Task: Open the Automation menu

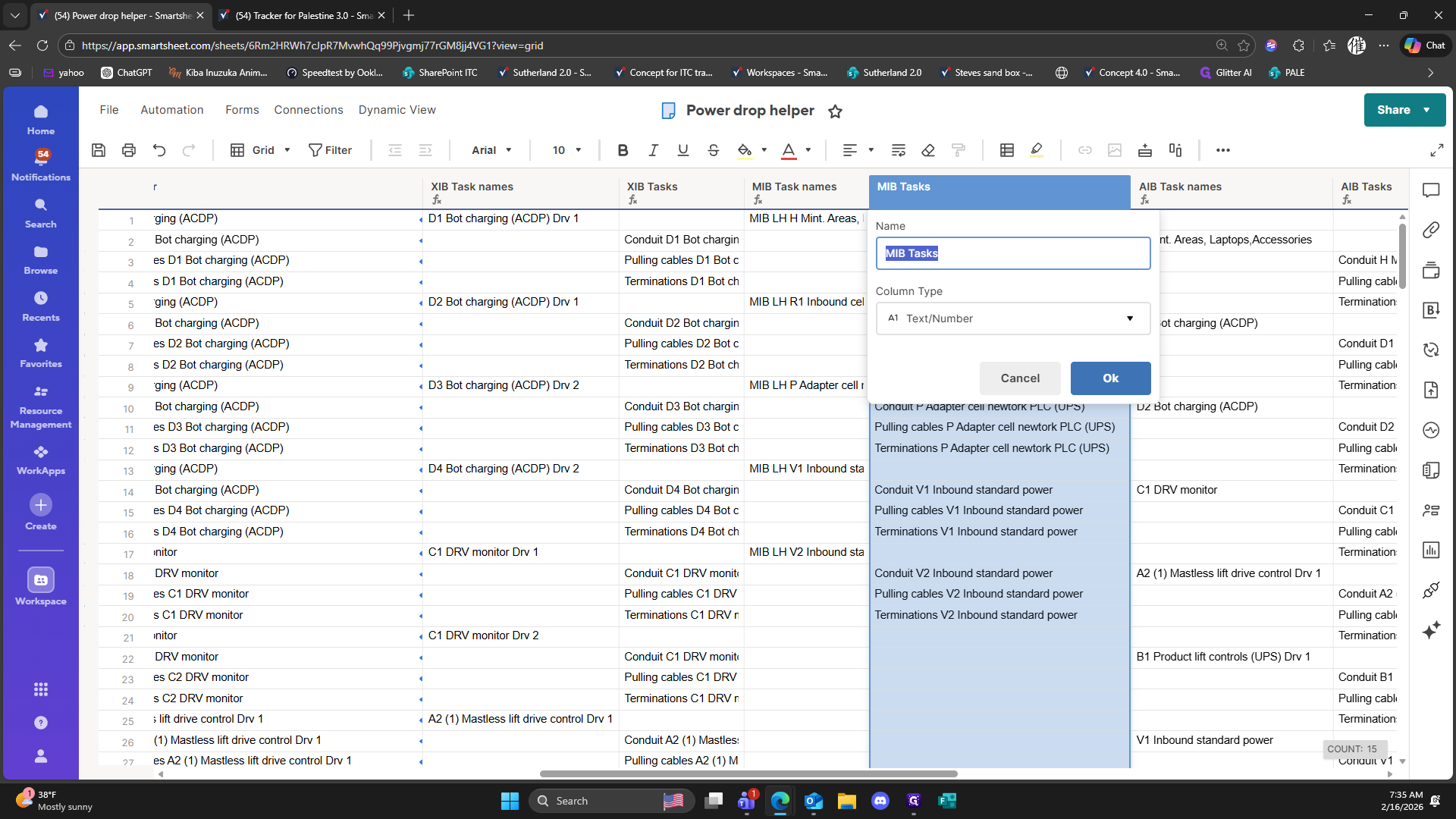Action: click(x=172, y=110)
